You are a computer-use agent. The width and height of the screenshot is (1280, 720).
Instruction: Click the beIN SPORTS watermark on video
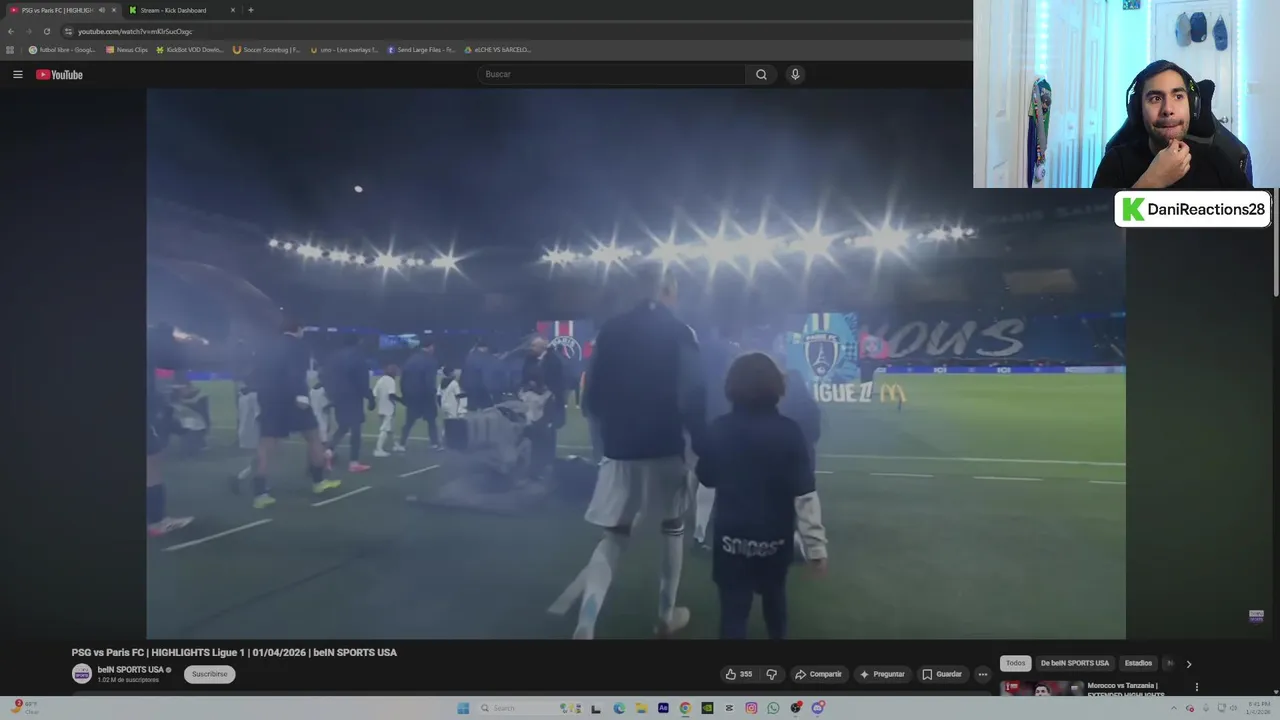click(x=1256, y=616)
